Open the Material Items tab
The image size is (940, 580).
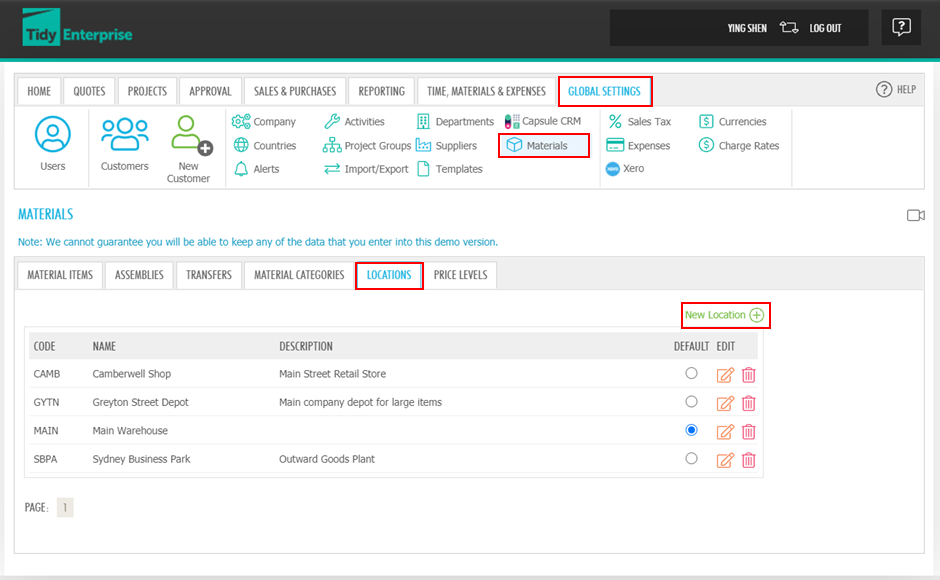click(60, 275)
